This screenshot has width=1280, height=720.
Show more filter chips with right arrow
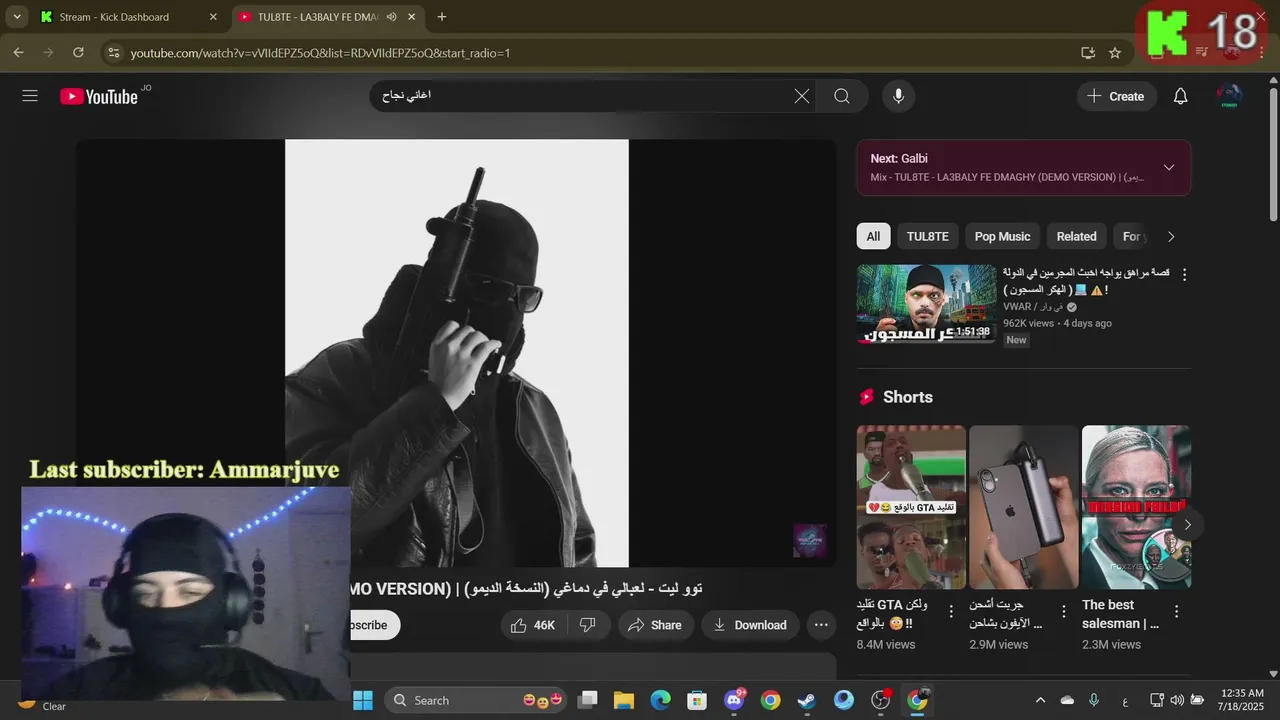pos(1171,236)
